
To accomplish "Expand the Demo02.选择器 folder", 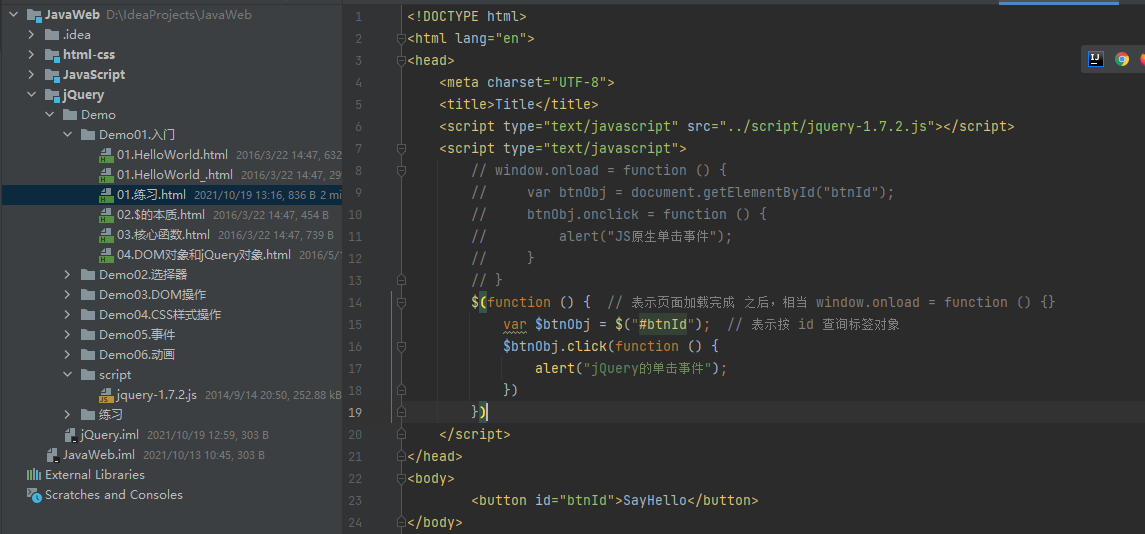I will click(x=68, y=275).
